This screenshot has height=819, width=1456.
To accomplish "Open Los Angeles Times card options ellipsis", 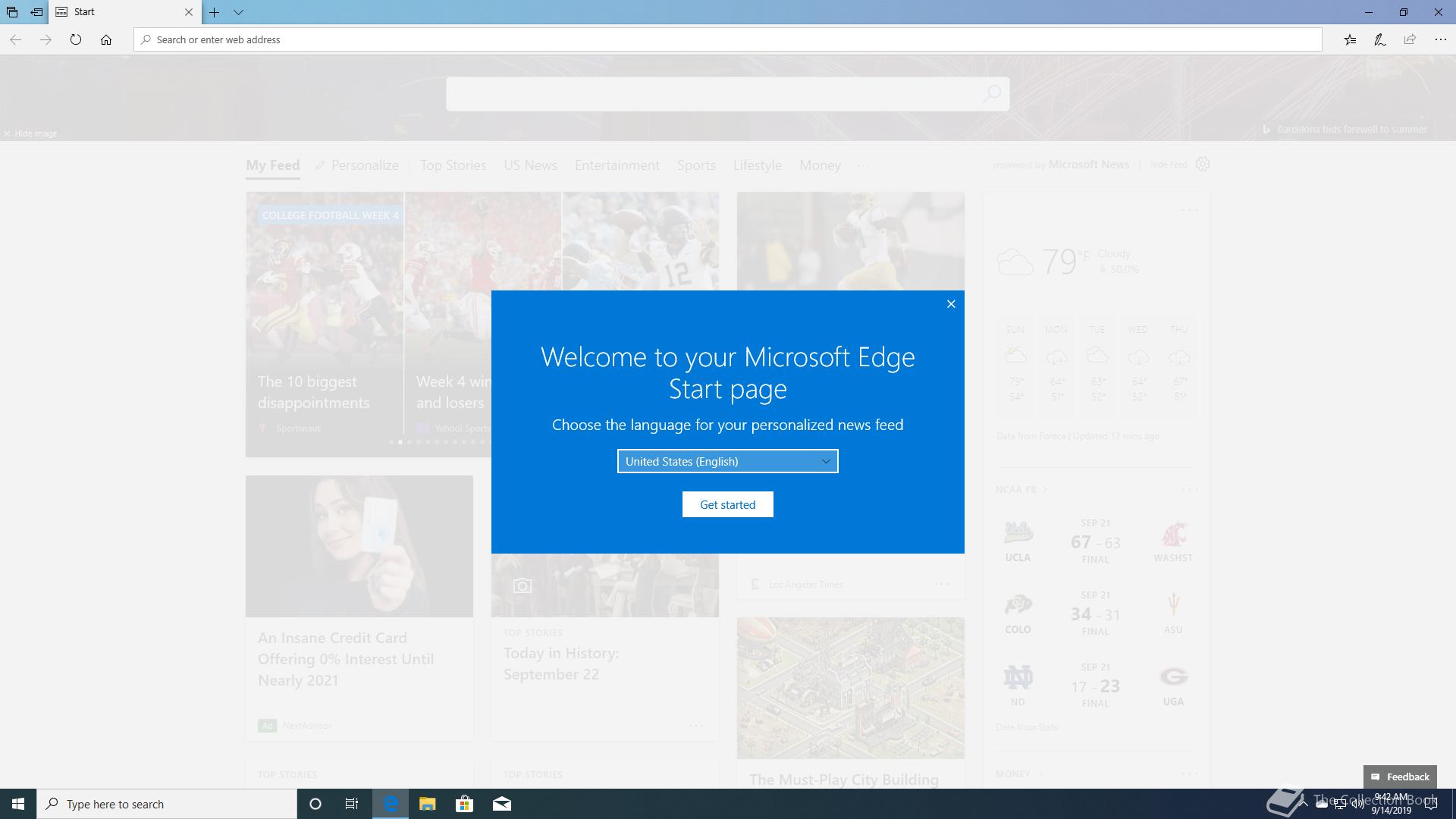I will click(x=942, y=584).
